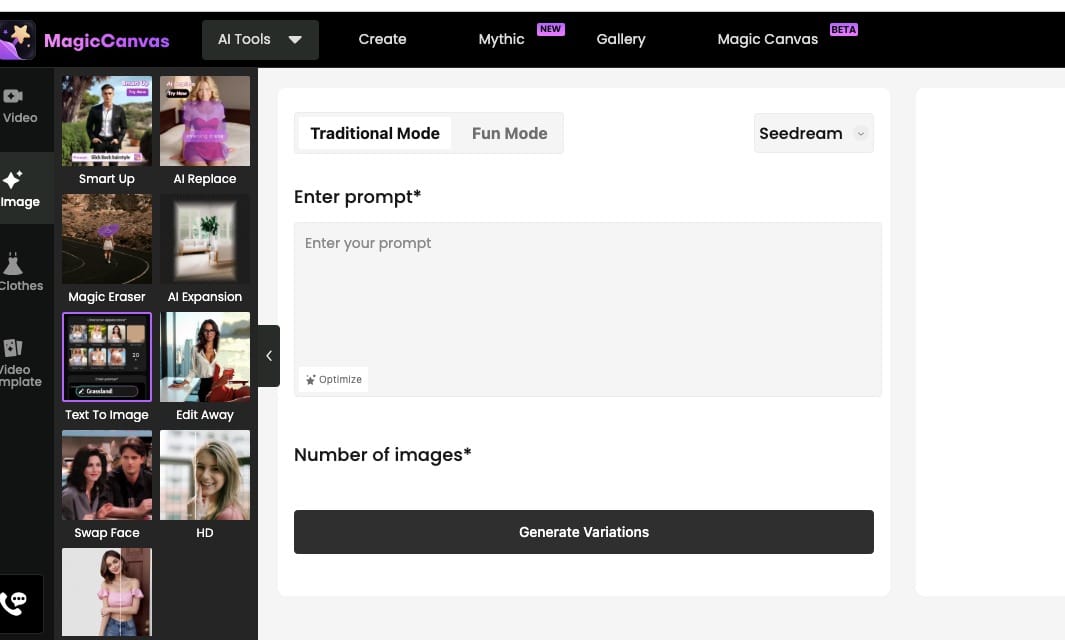Click the AI Replace label text

204,179
